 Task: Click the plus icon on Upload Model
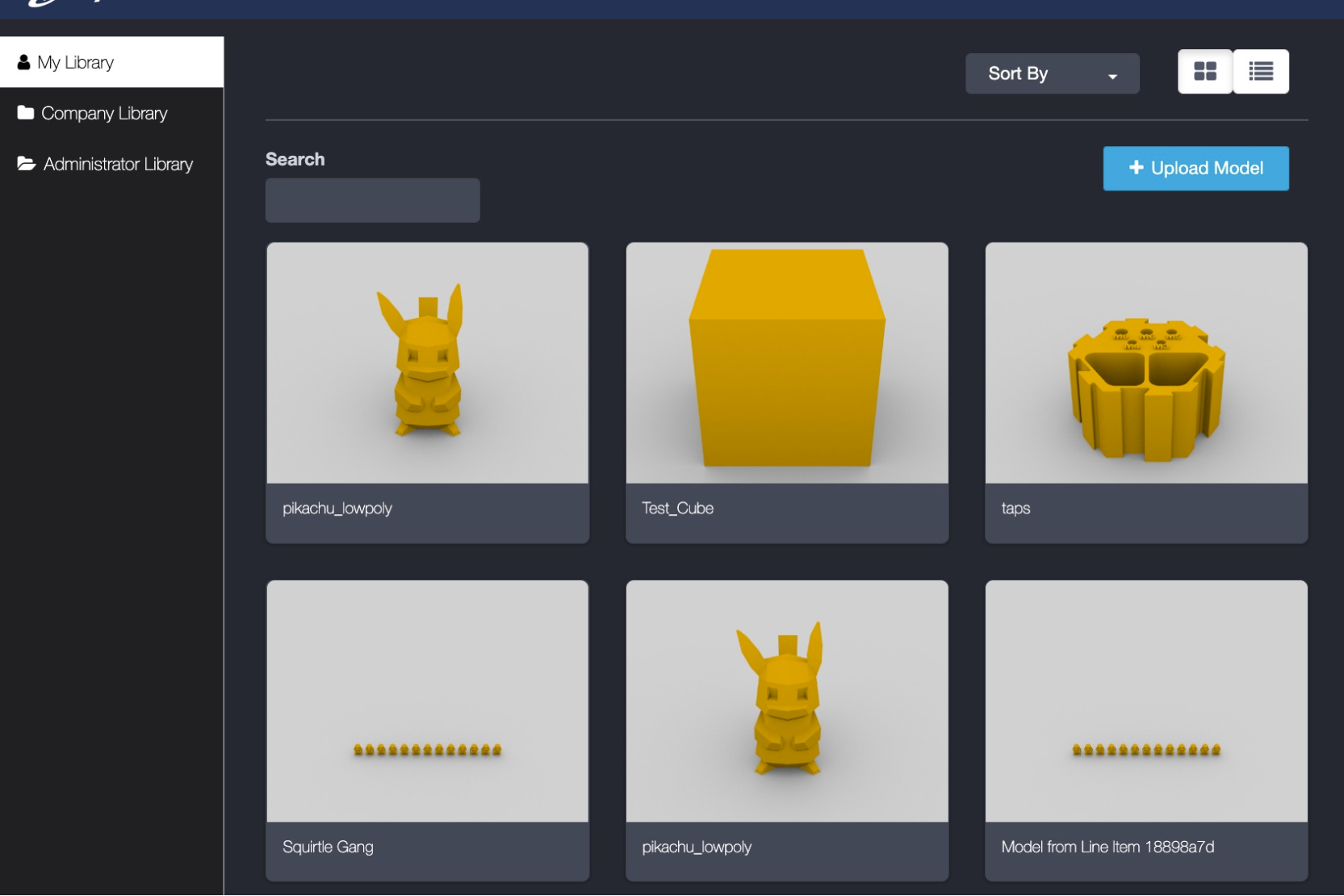tap(1136, 167)
